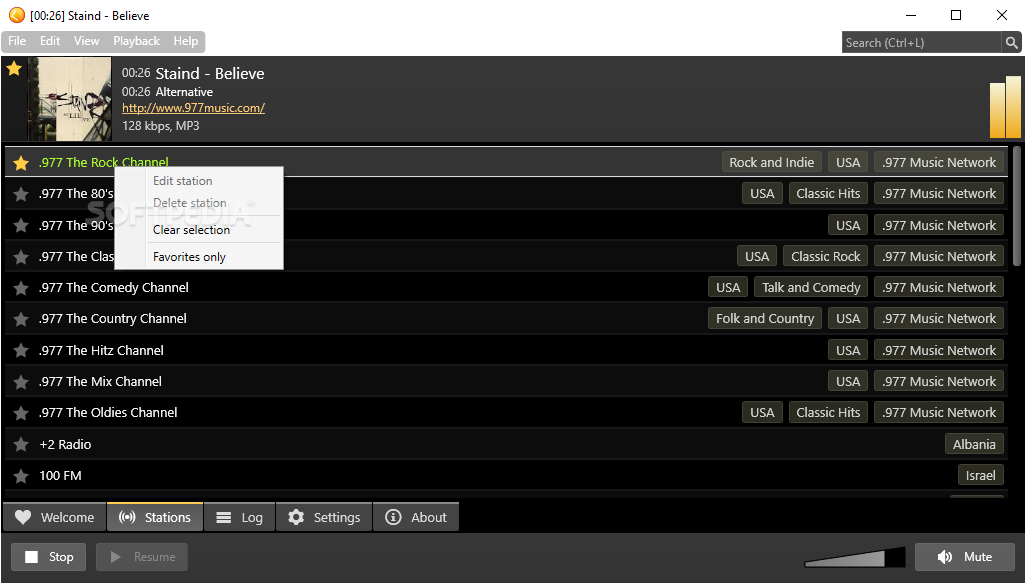Click the 128 kbps, MP3 bitrate text
The image size is (1026, 584).
coord(160,126)
